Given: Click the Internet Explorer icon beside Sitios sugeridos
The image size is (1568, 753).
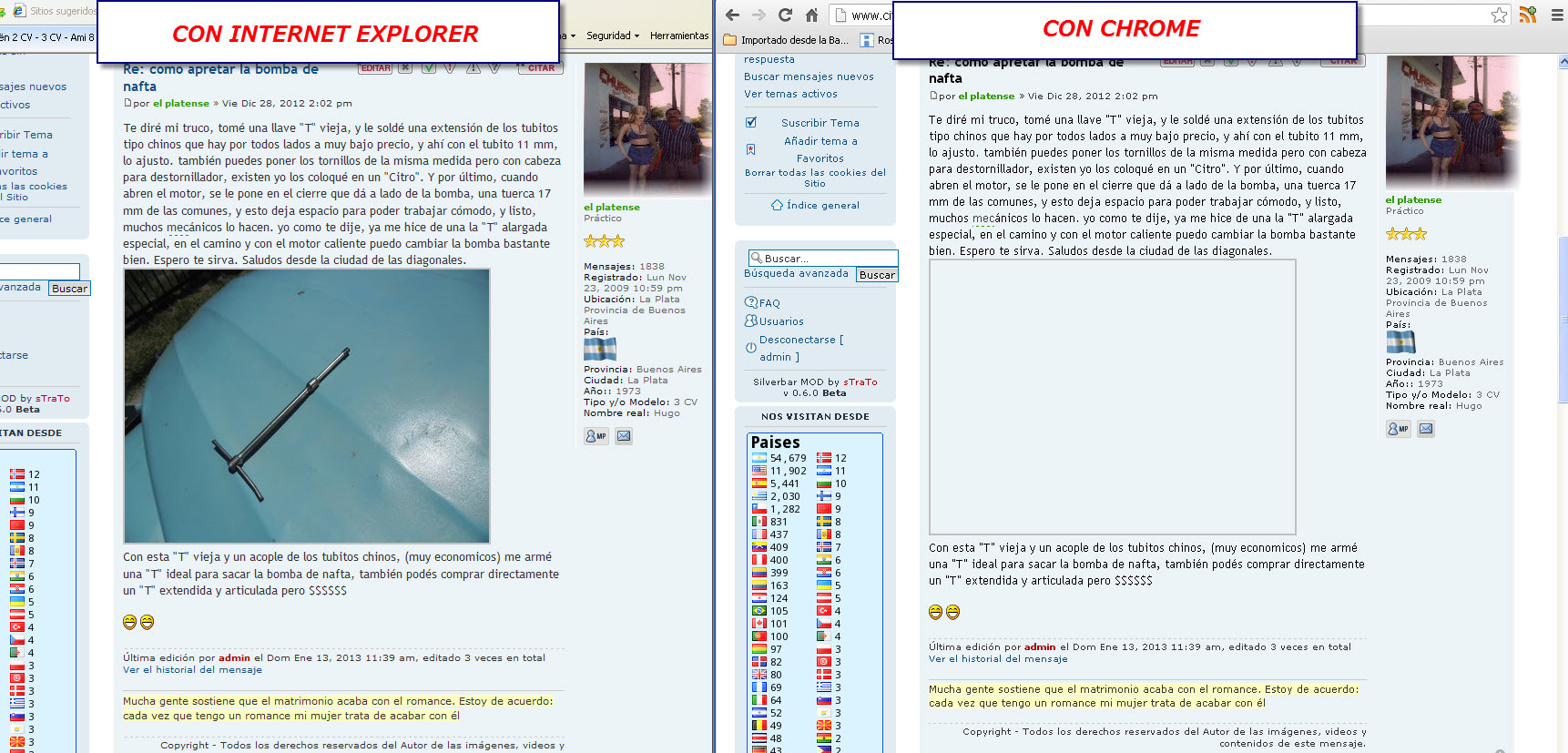Looking at the screenshot, I should click(x=18, y=11).
